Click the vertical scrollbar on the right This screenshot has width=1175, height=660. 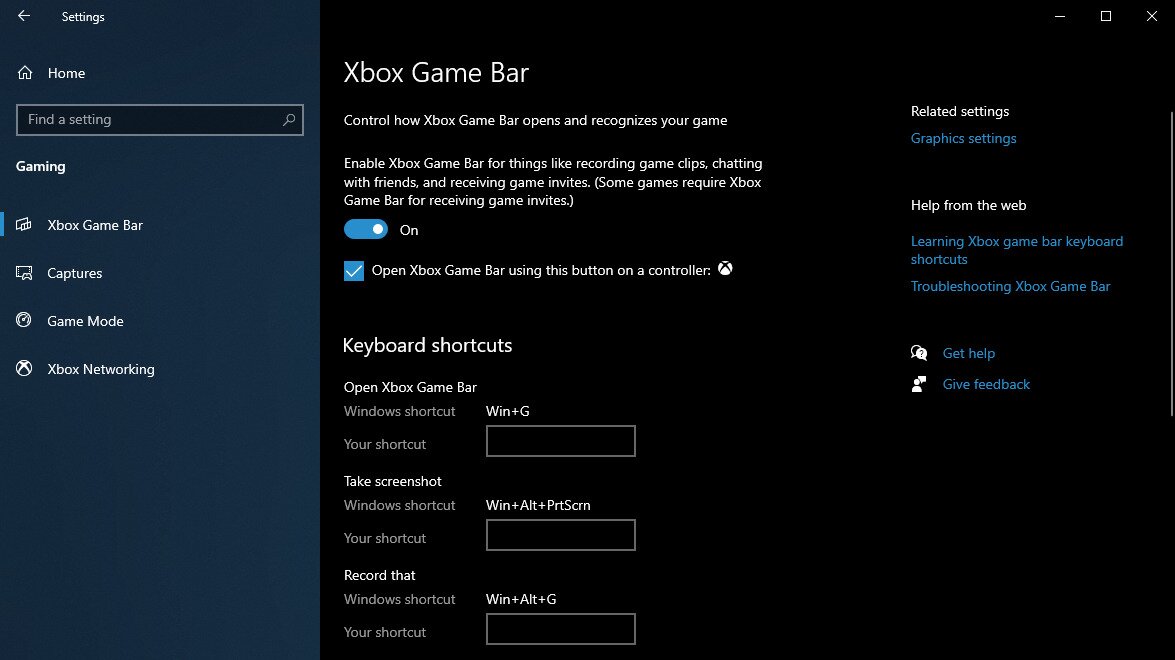point(1171,264)
